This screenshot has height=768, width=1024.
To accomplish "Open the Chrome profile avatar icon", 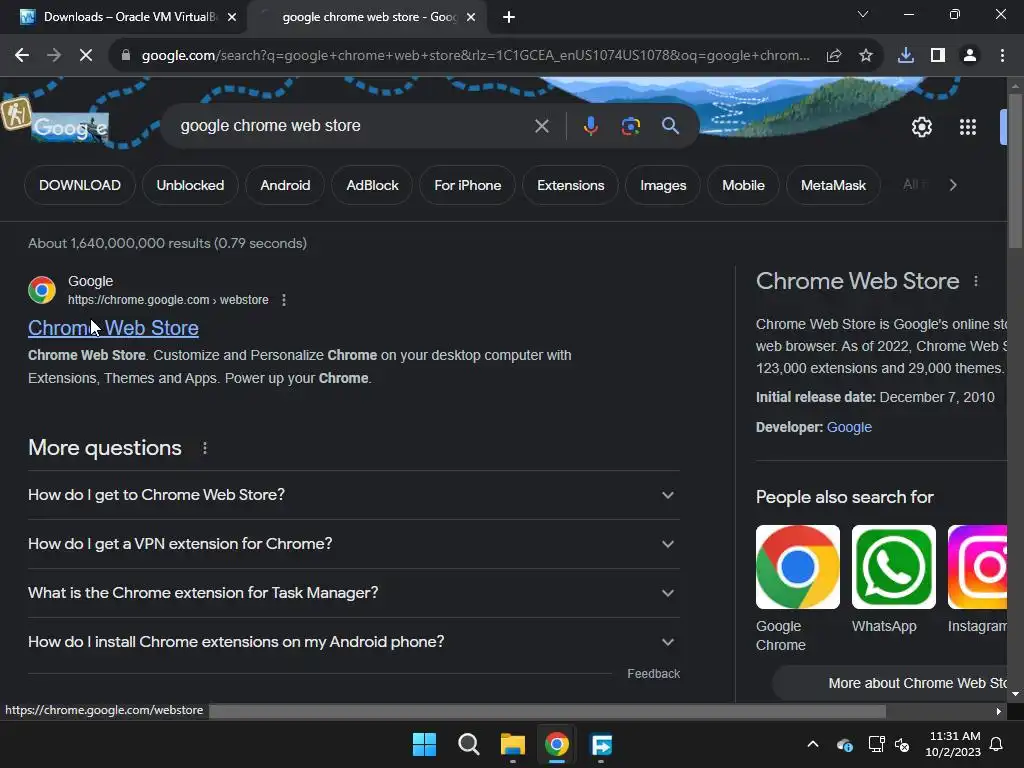I will 970,56.
